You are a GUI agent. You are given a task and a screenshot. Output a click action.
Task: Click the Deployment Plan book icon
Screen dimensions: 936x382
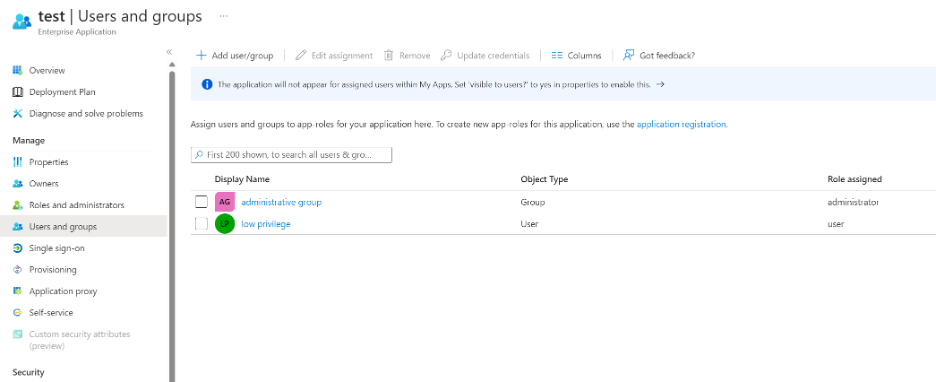[17, 92]
